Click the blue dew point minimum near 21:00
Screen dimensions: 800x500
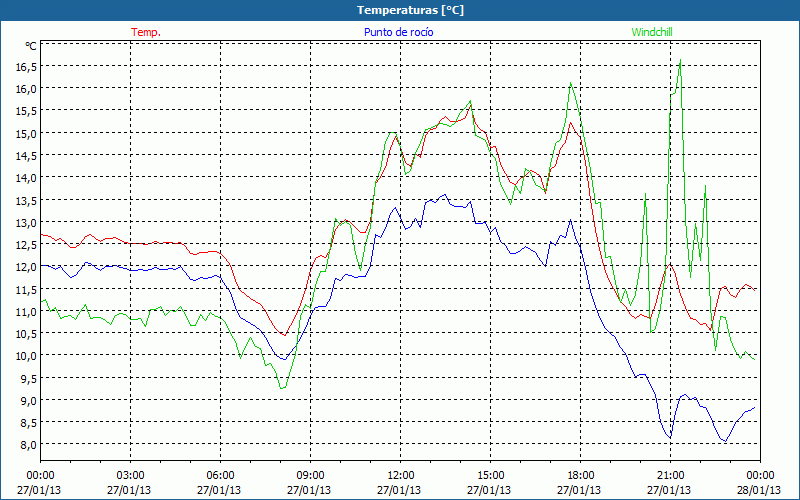coord(670,437)
